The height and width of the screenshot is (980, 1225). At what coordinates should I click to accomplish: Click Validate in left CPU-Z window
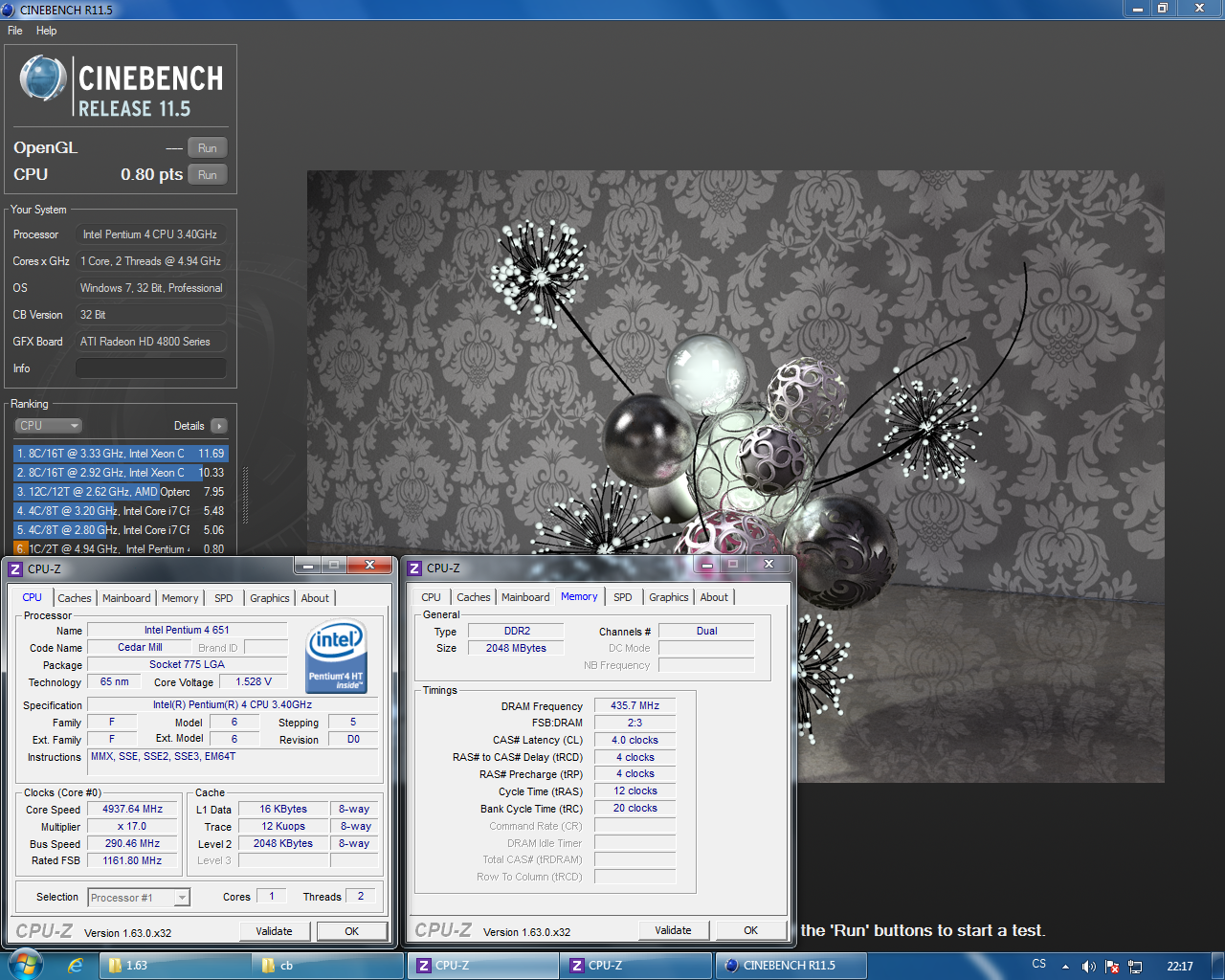click(x=274, y=931)
